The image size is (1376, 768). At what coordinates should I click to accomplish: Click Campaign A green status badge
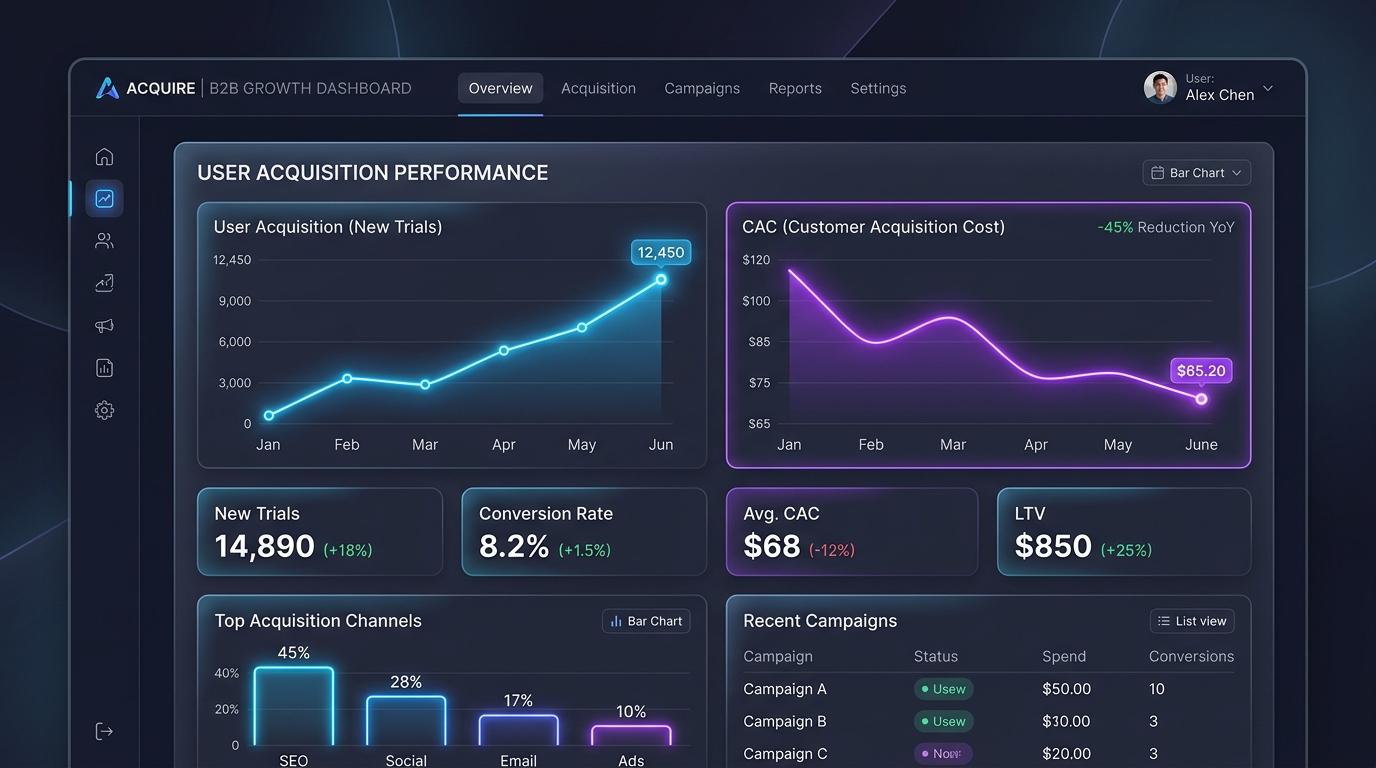click(x=943, y=689)
